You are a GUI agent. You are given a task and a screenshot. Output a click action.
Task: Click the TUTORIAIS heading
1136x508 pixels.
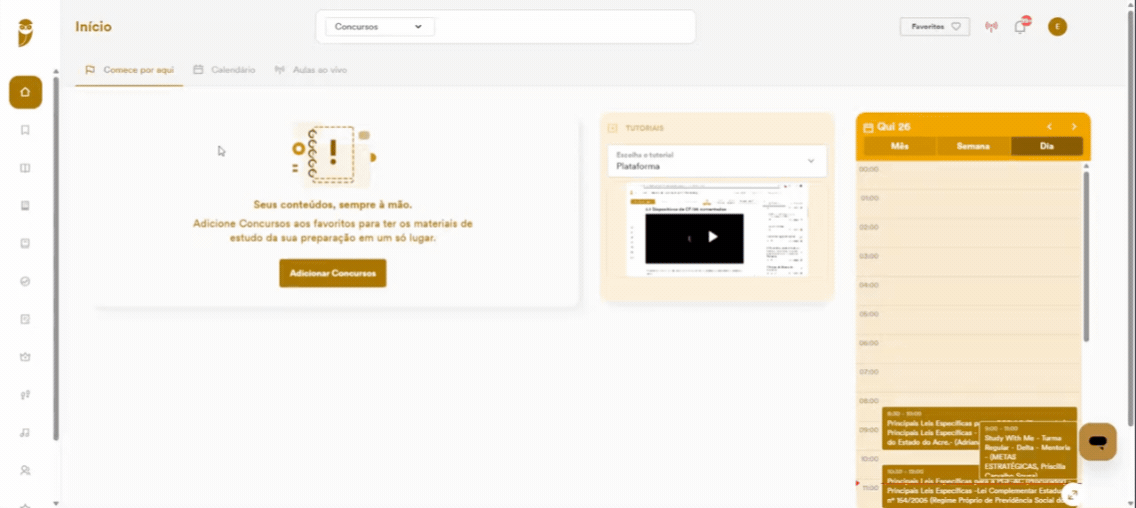(645, 128)
